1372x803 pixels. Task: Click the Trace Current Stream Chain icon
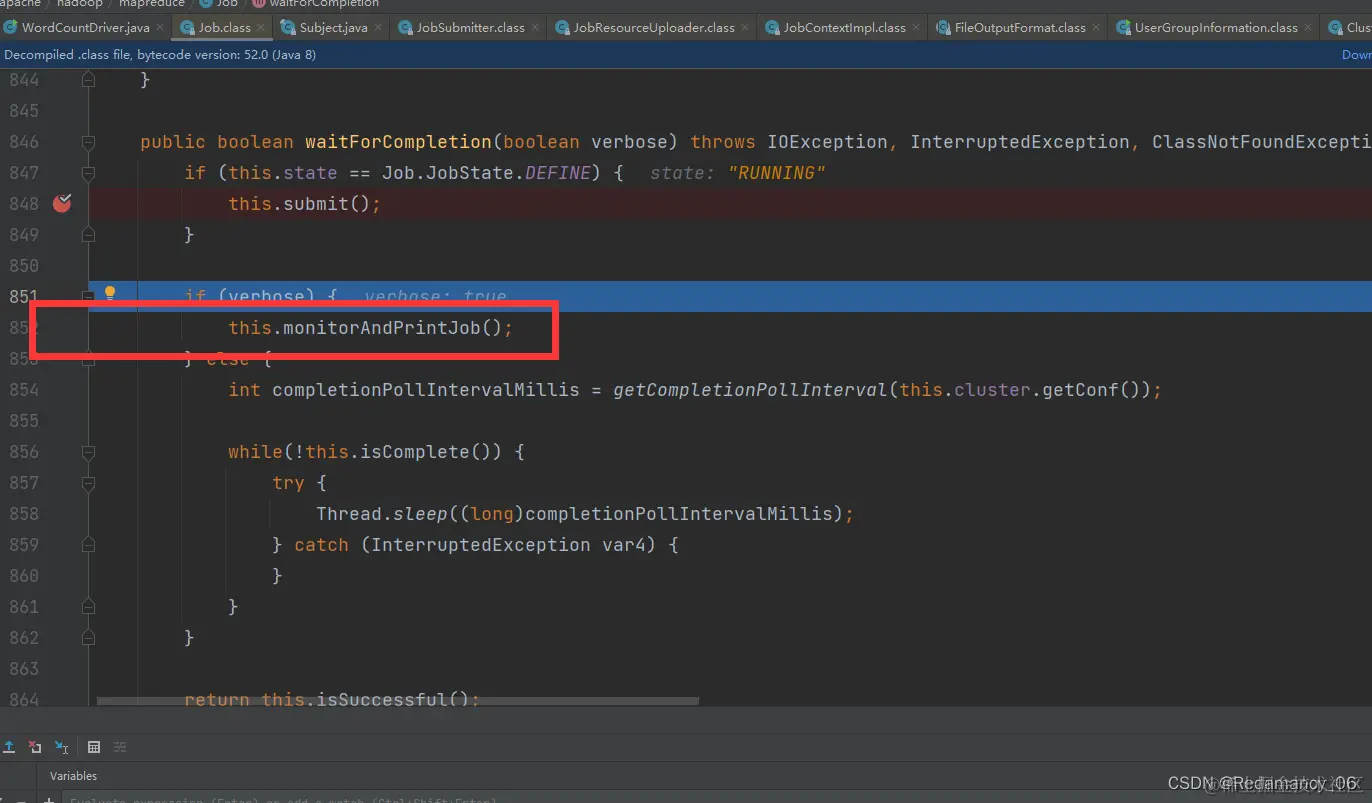coord(120,747)
